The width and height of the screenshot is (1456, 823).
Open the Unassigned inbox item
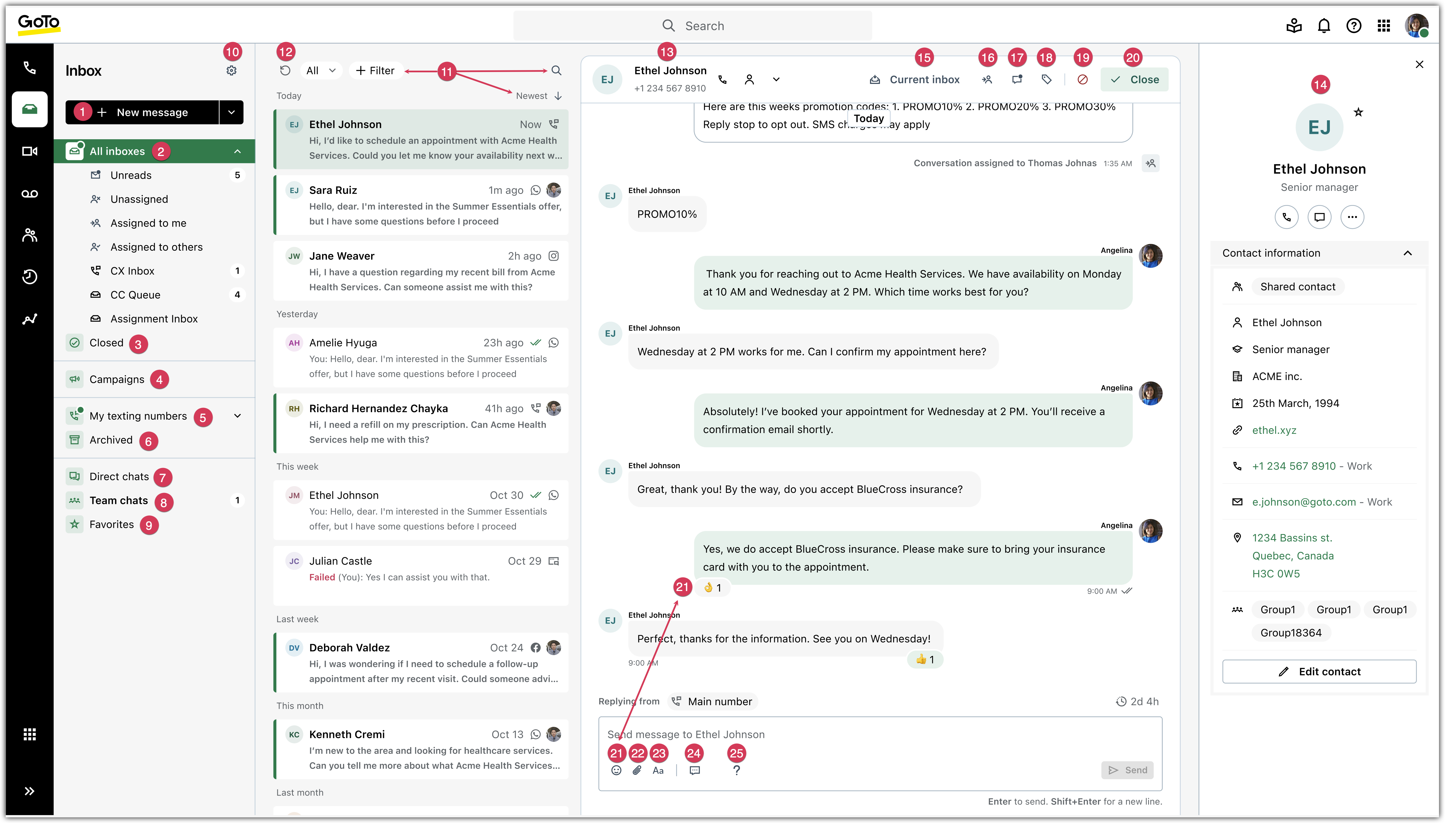pos(139,199)
